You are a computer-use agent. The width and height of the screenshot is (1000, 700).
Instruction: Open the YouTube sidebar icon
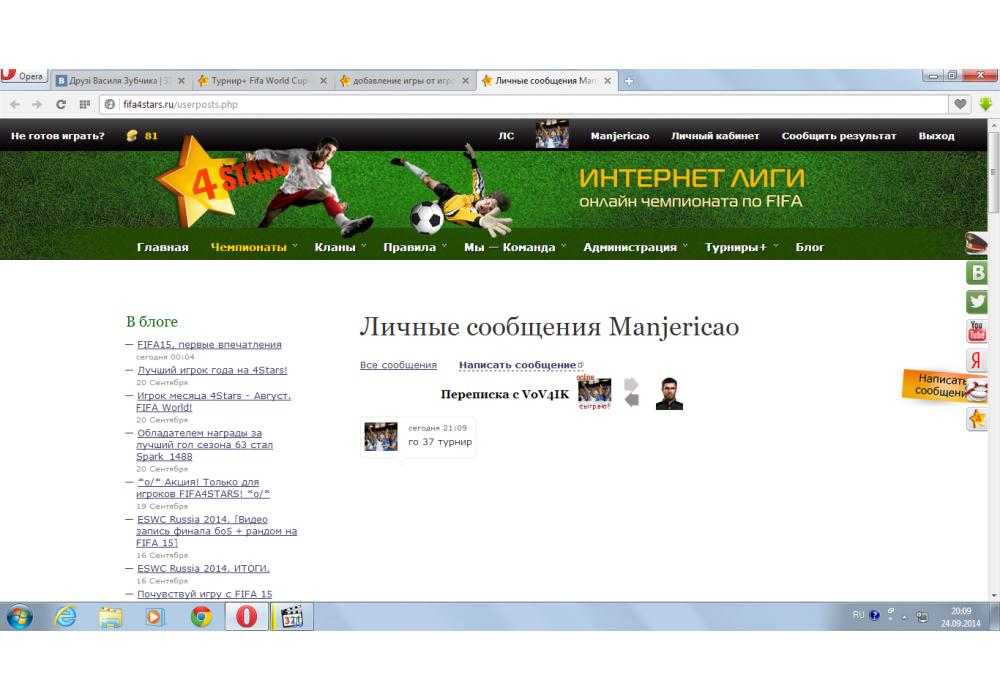point(977,331)
